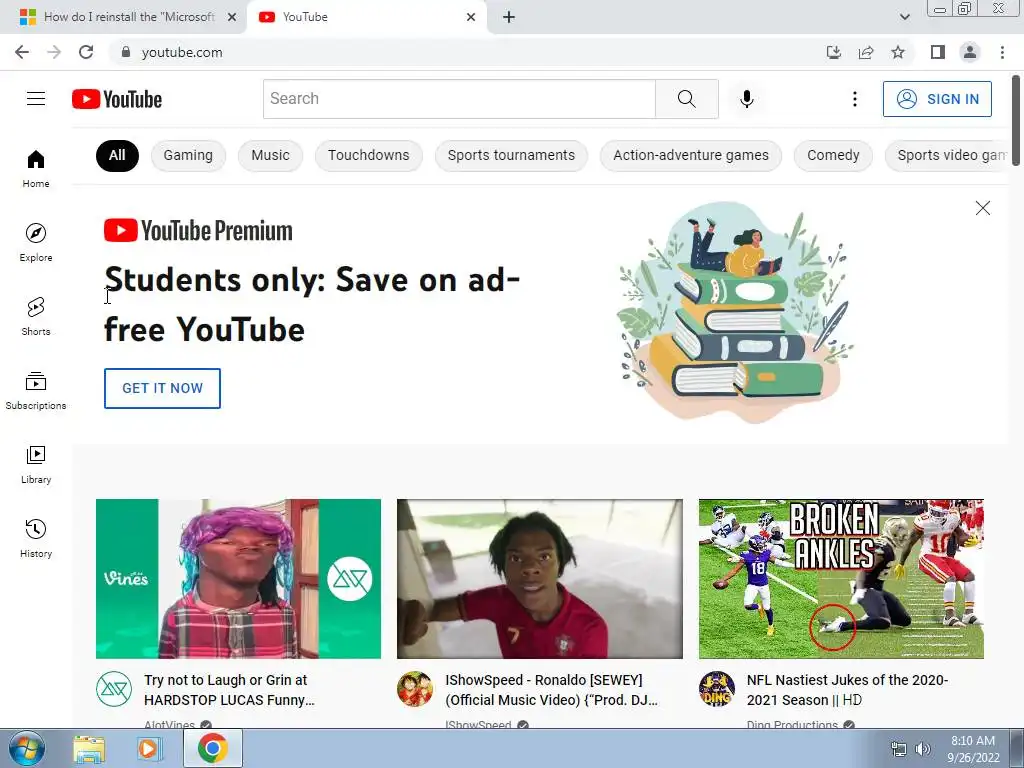Viewport: 1024px width, 768px height.
Task: Open "IShowSpeed - Ronaldo [SEWEY]" title
Action: [551, 690]
